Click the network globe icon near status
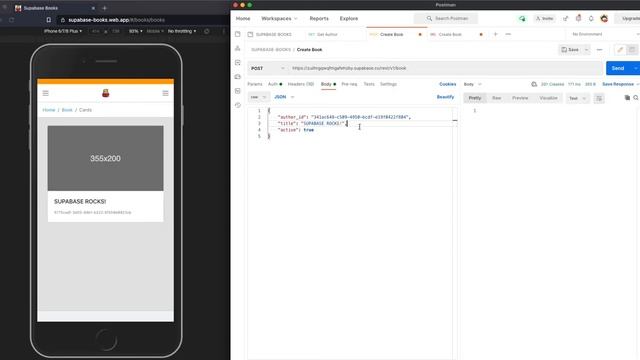This screenshot has height=360, width=640. (534, 84)
